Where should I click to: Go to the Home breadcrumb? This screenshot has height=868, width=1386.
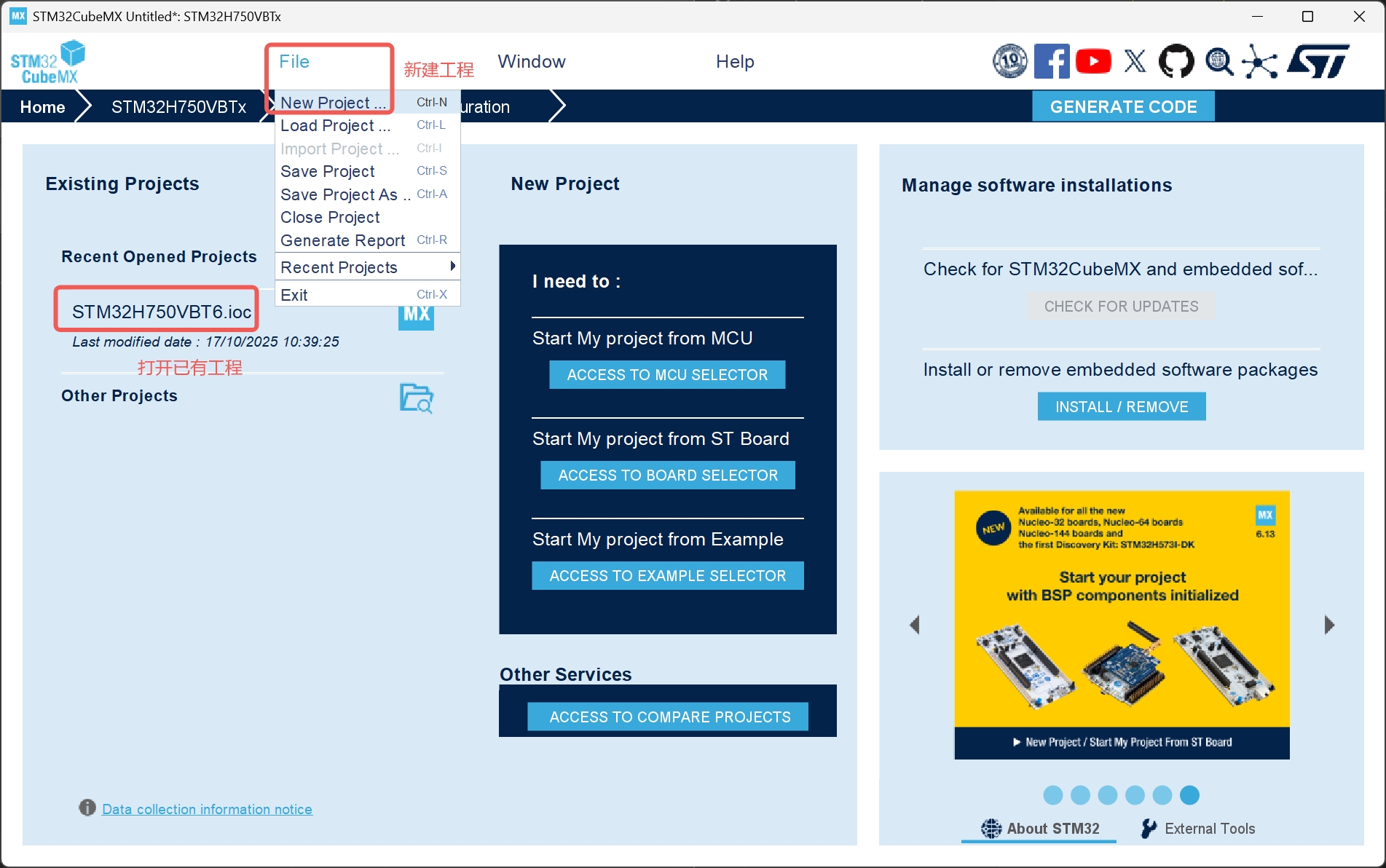click(x=42, y=107)
